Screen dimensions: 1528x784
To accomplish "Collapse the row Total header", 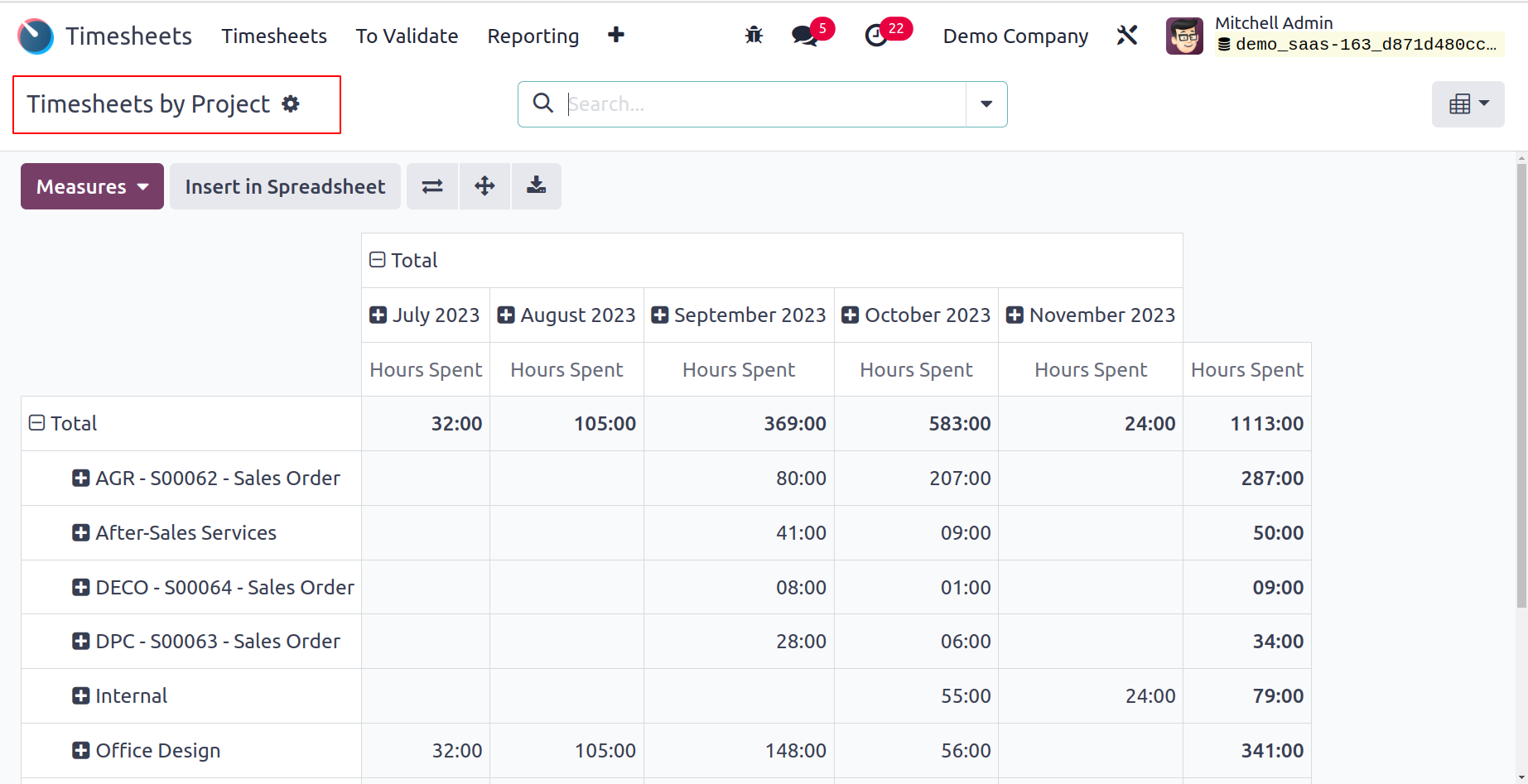I will coord(36,423).
